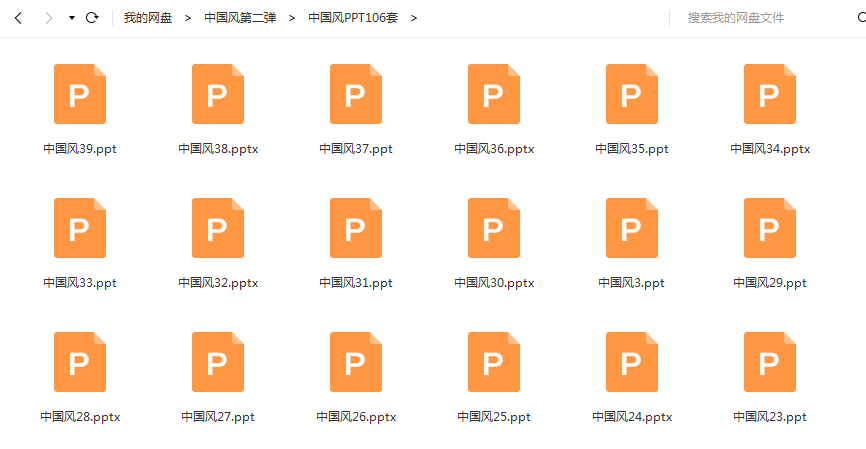The width and height of the screenshot is (866, 449).
Task: Select file icon 中国风32.pptx
Action: pyautogui.click(x=218, y=228)
